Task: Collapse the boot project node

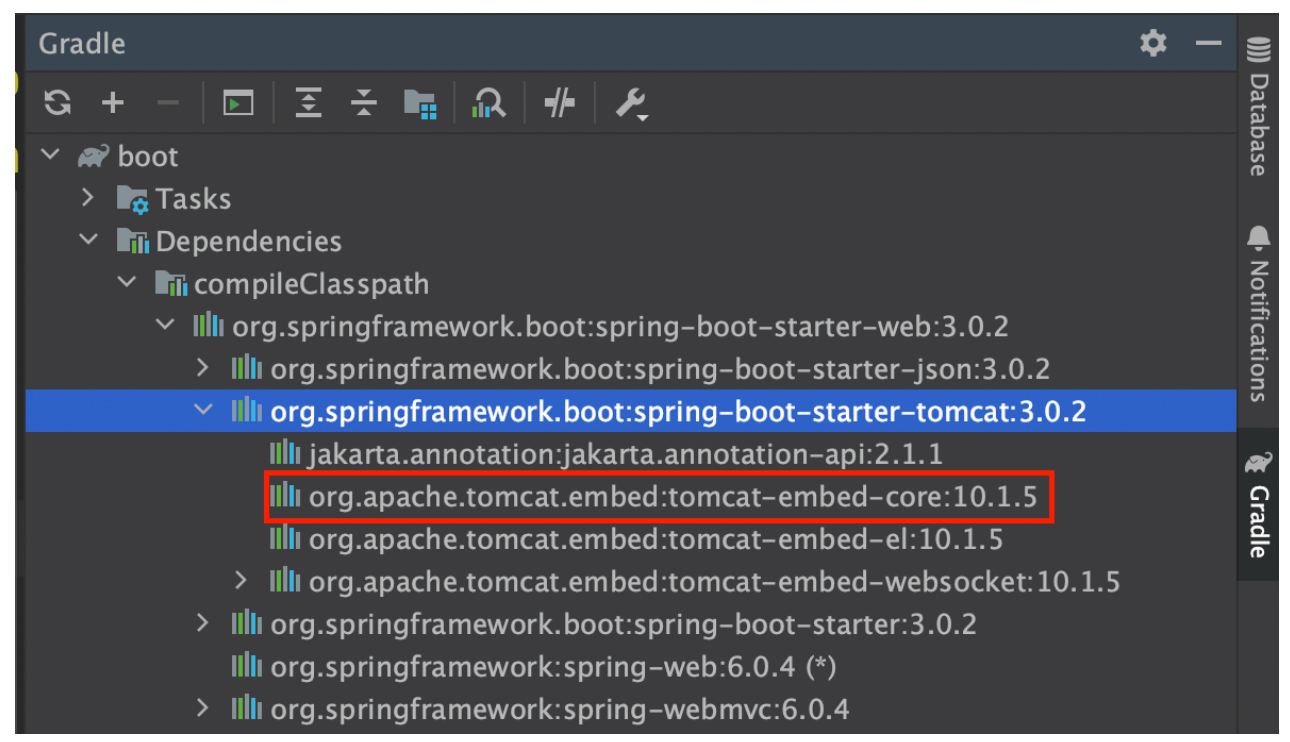Action: [x=52, y=156]
